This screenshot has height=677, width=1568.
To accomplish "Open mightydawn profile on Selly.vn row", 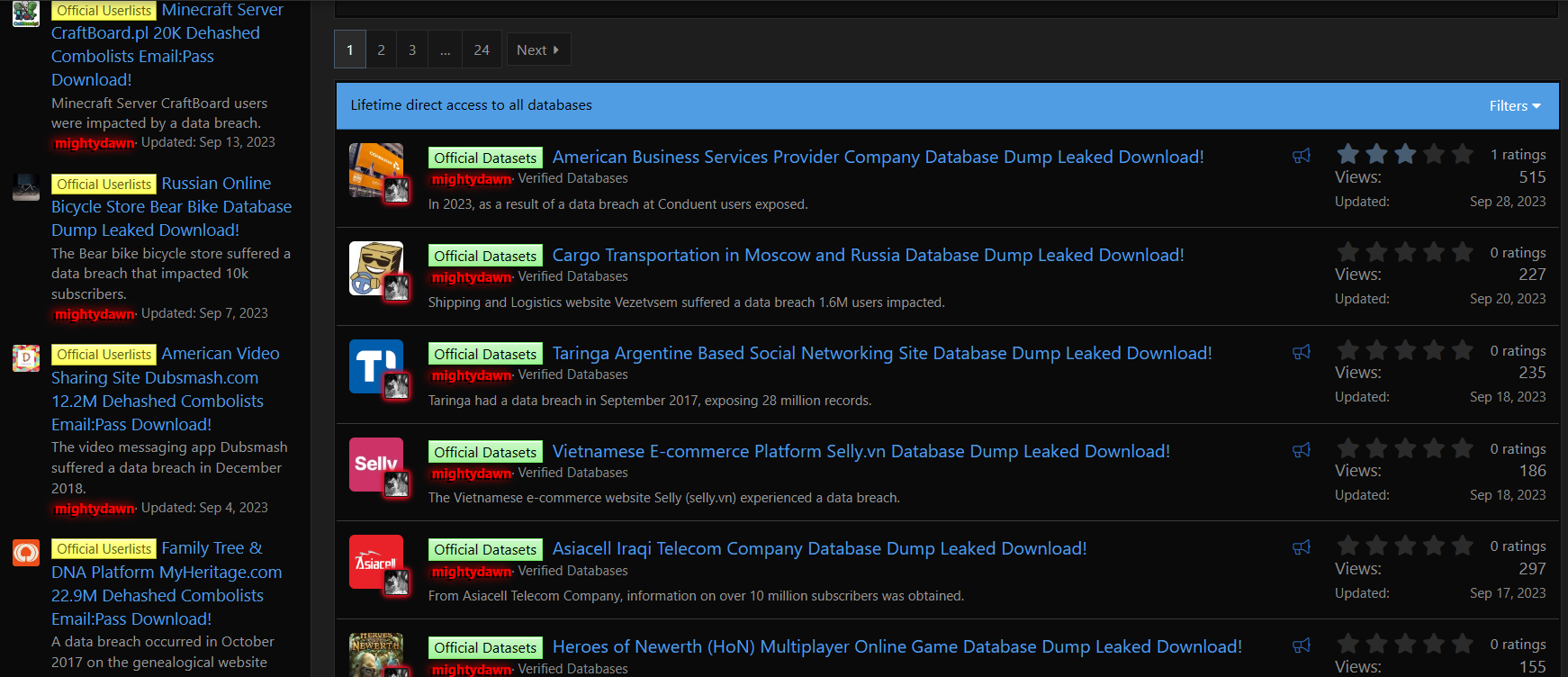I will pyautogui.click(x=472, y=474).
